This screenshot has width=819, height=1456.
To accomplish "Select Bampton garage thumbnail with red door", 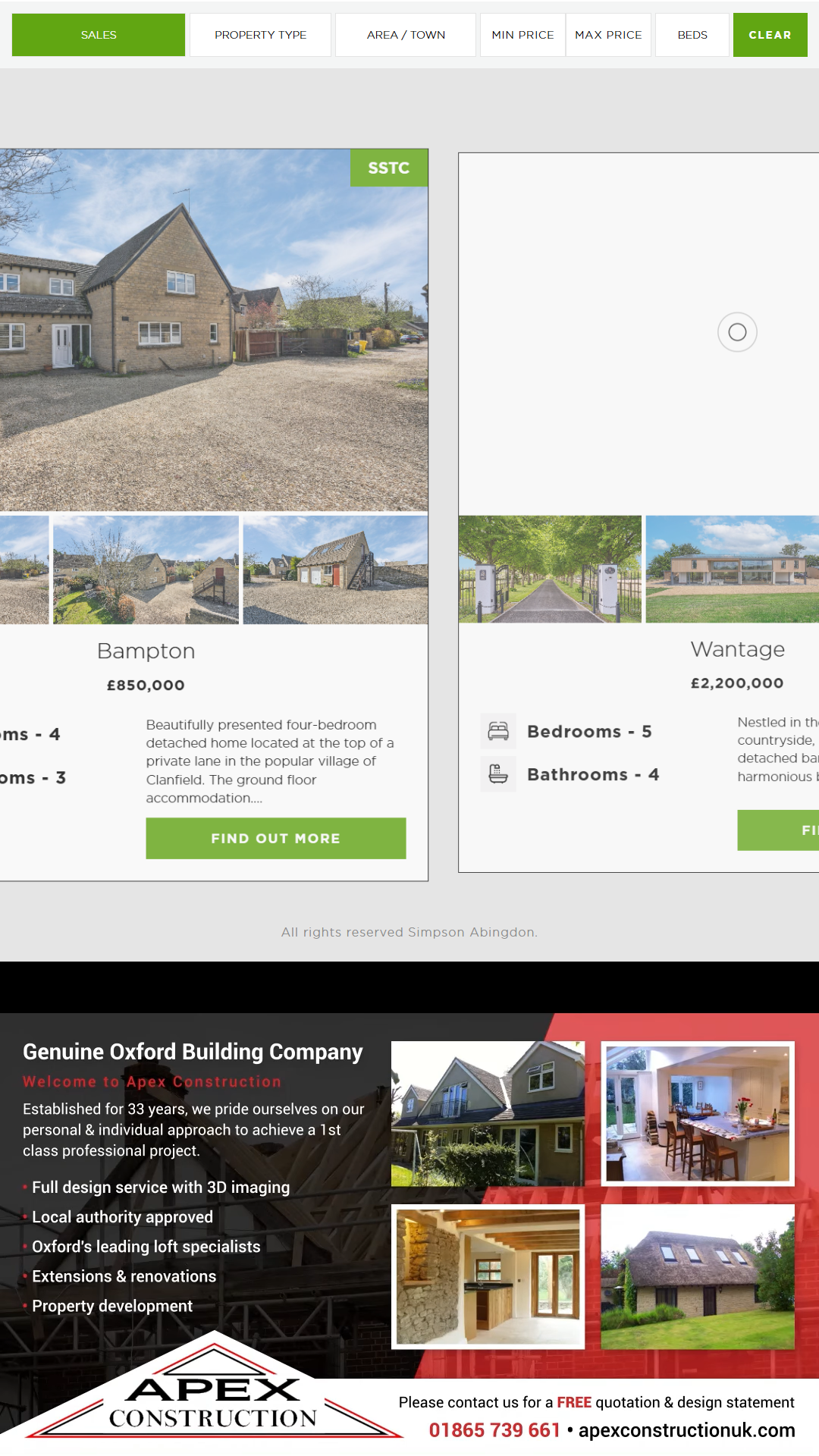I will tap(335, 570).
